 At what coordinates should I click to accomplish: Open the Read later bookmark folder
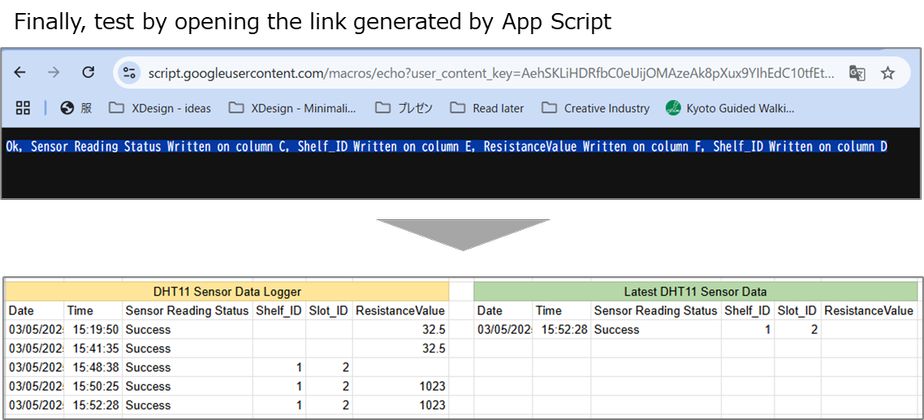pyautogui.click(x=487, y=108)
